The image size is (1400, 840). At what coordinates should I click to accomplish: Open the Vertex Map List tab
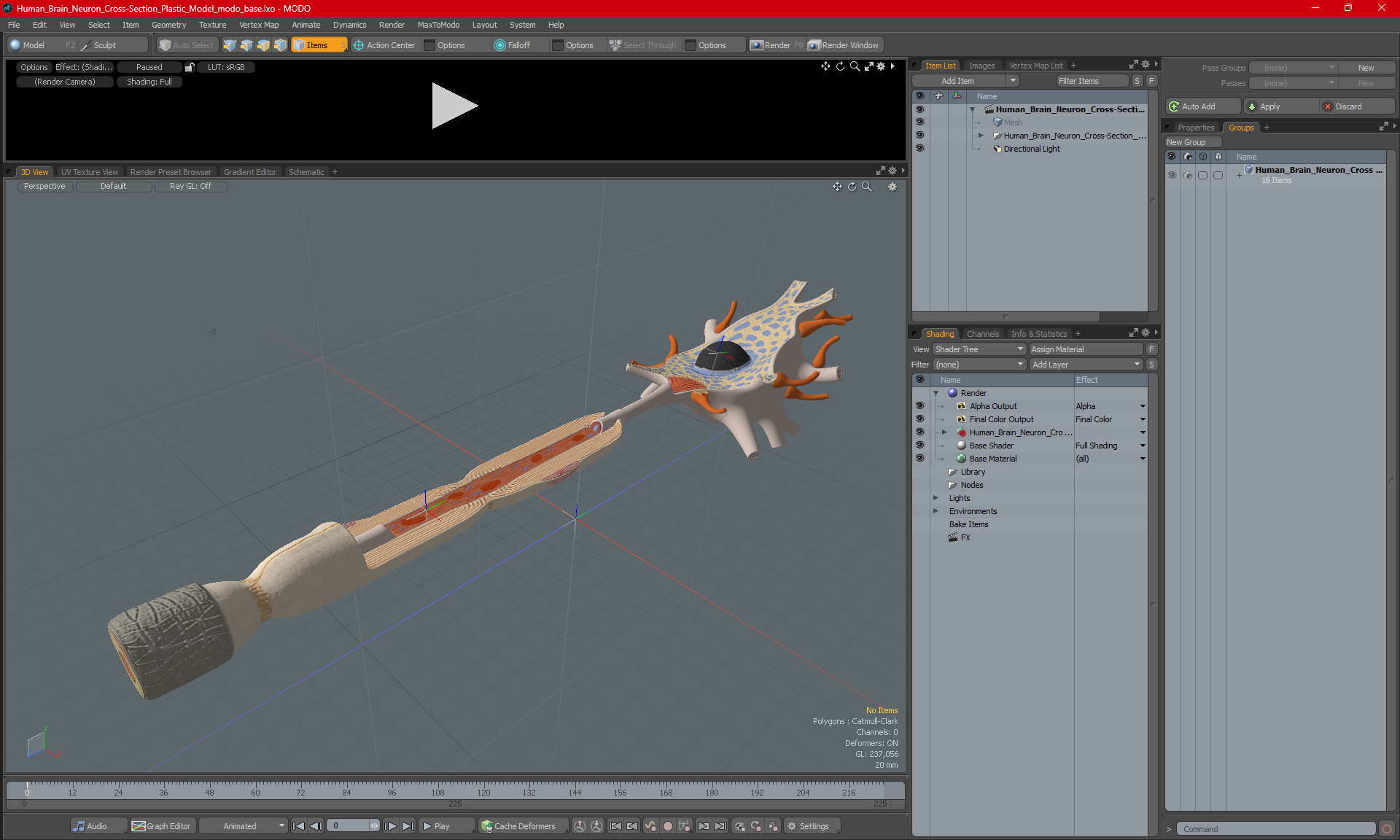coord(1035,66)
